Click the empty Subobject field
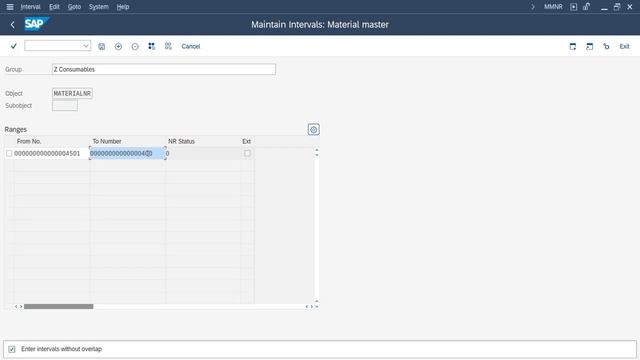Screen dimensions: 640x360 coord(65,106)
